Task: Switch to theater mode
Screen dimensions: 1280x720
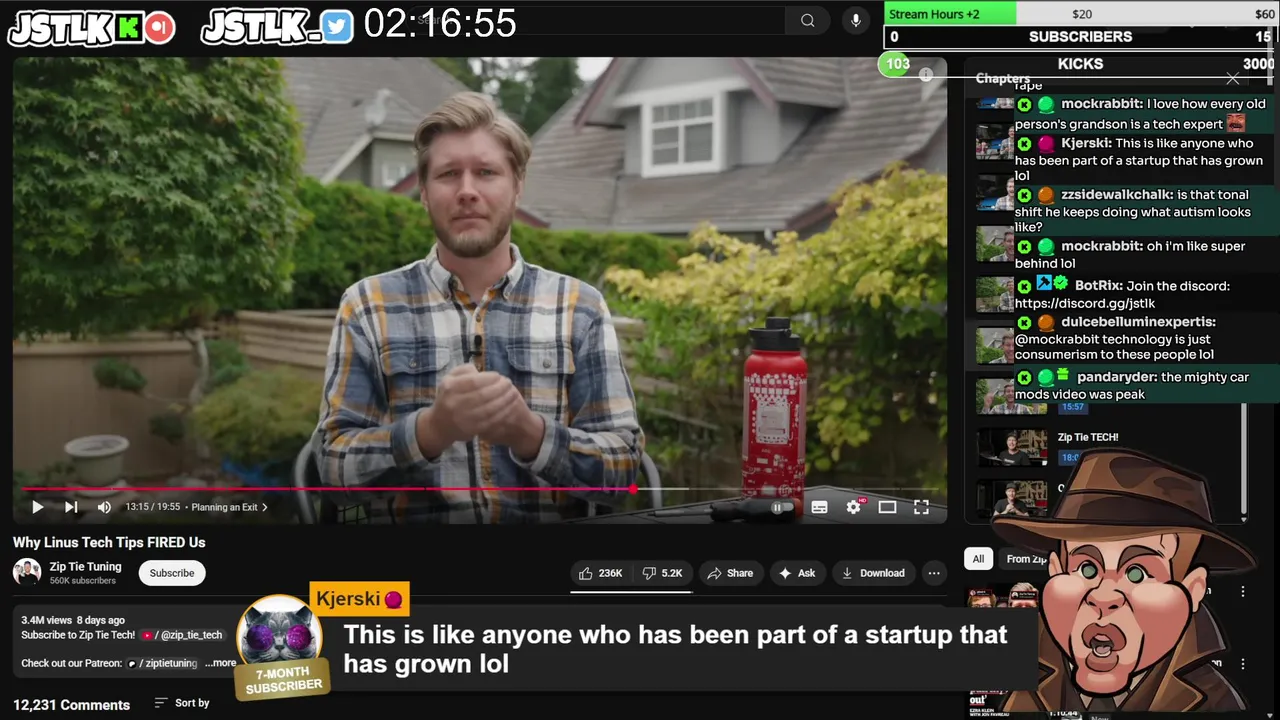Action: (887, 507)
